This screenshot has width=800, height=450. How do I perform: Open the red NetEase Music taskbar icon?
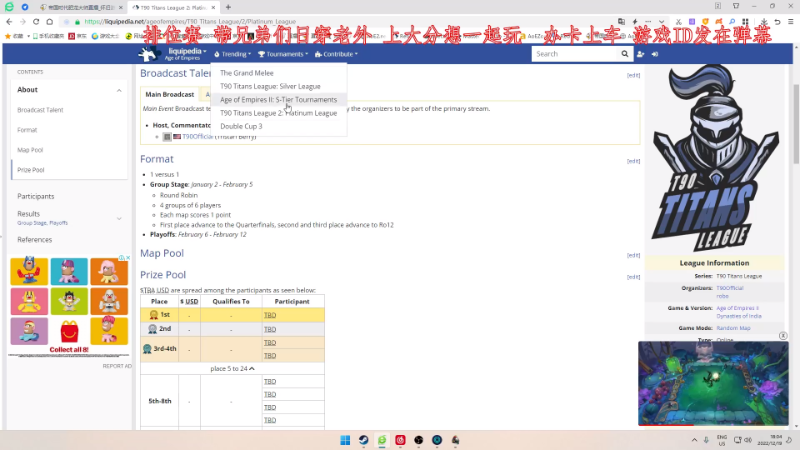400,440
